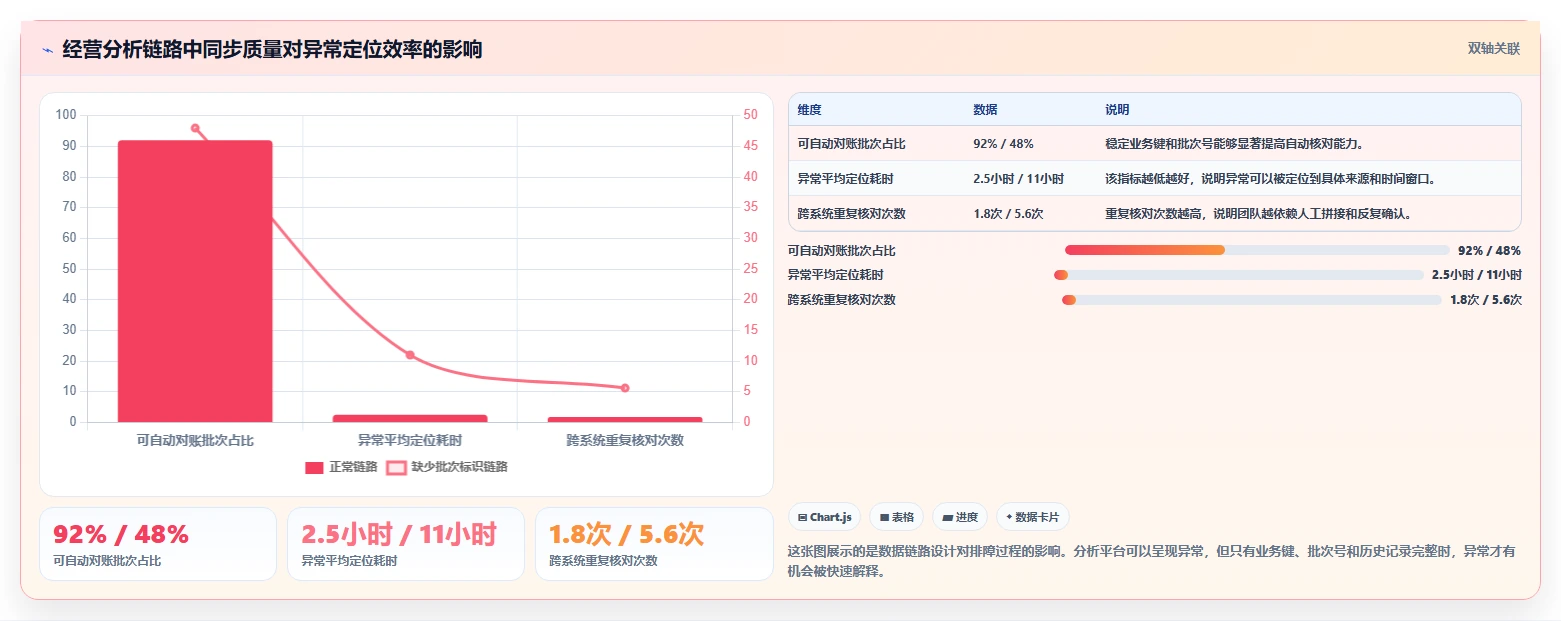
Task: Click table value 1.8次 / 5.6次
Action: 1008,214
